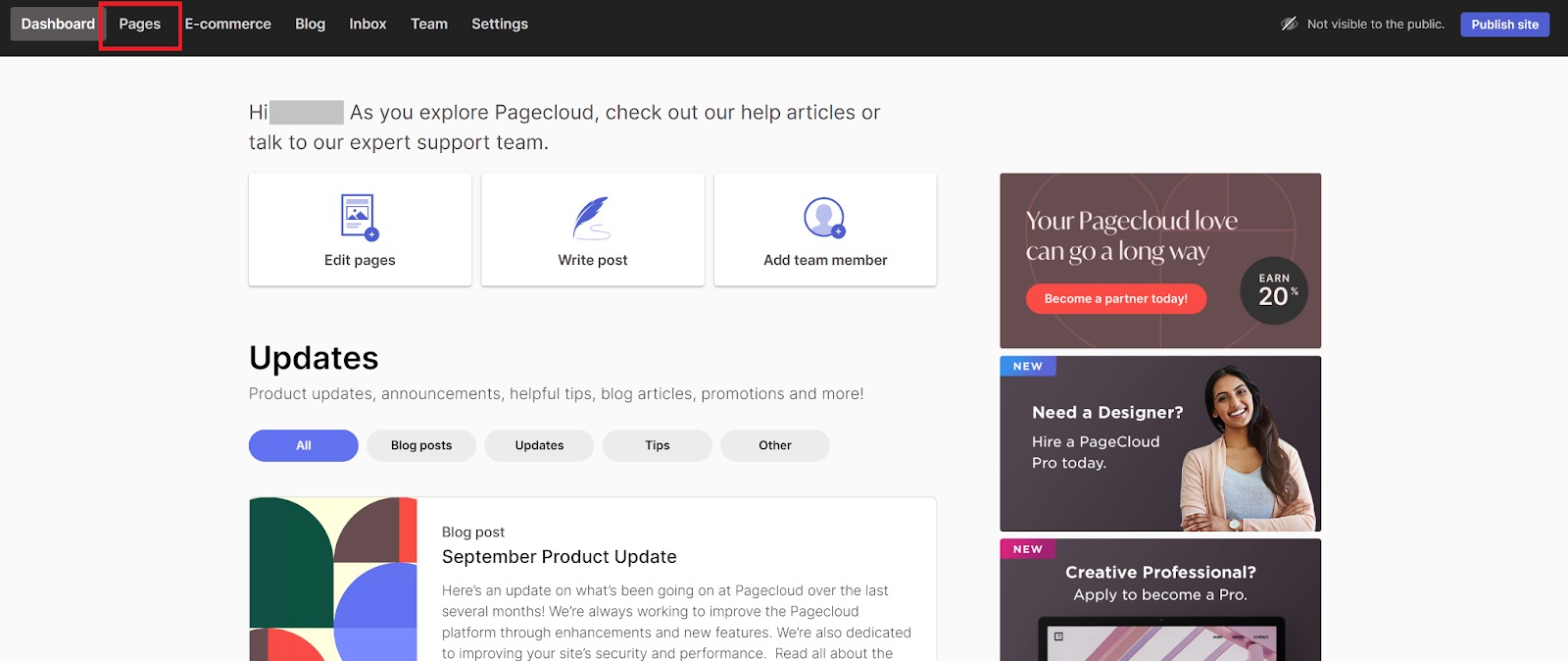Filter updates by Blog posts
The height and width of the screenshot is (661, 1568).
[x=421, y=445]
